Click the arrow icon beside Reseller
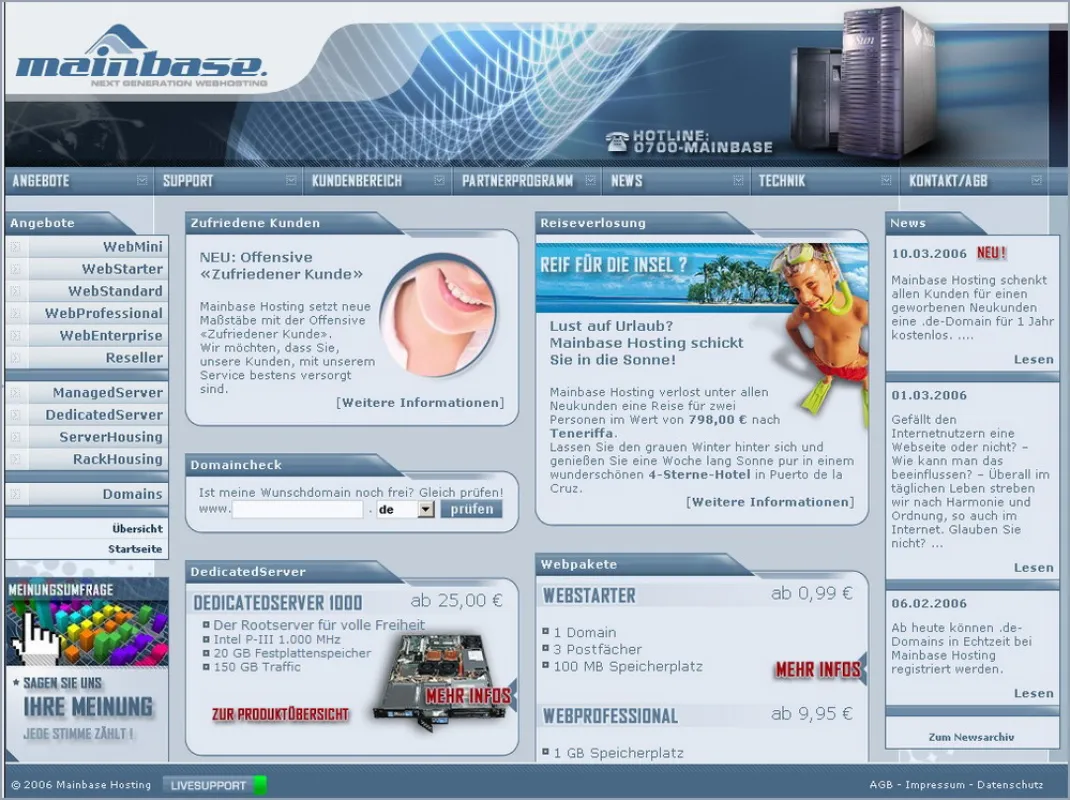This screenshot has width=1070, height=800. click(15, 358)
